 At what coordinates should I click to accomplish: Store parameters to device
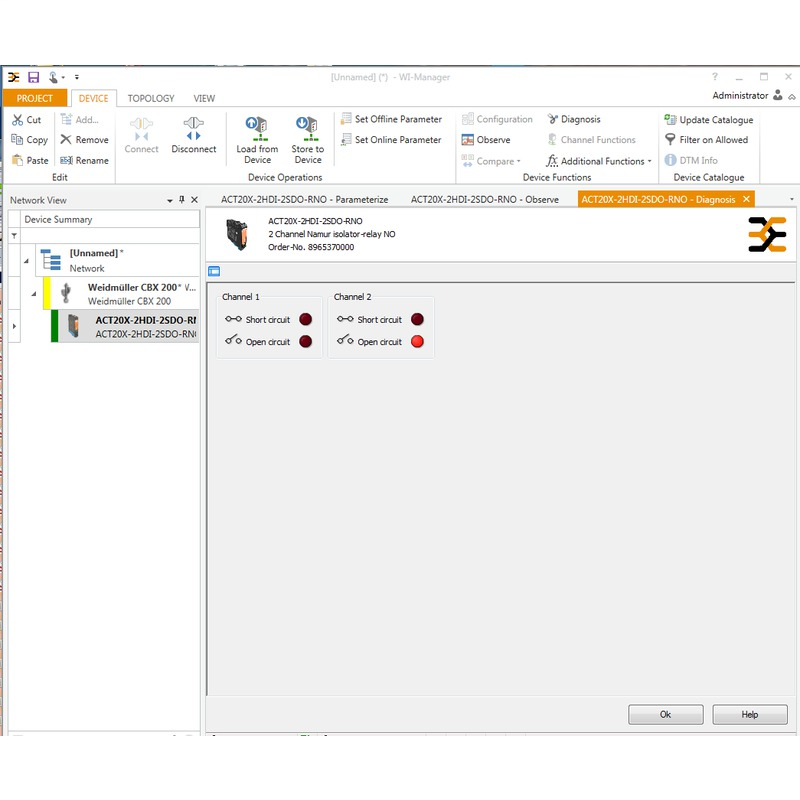pos(308,140)
